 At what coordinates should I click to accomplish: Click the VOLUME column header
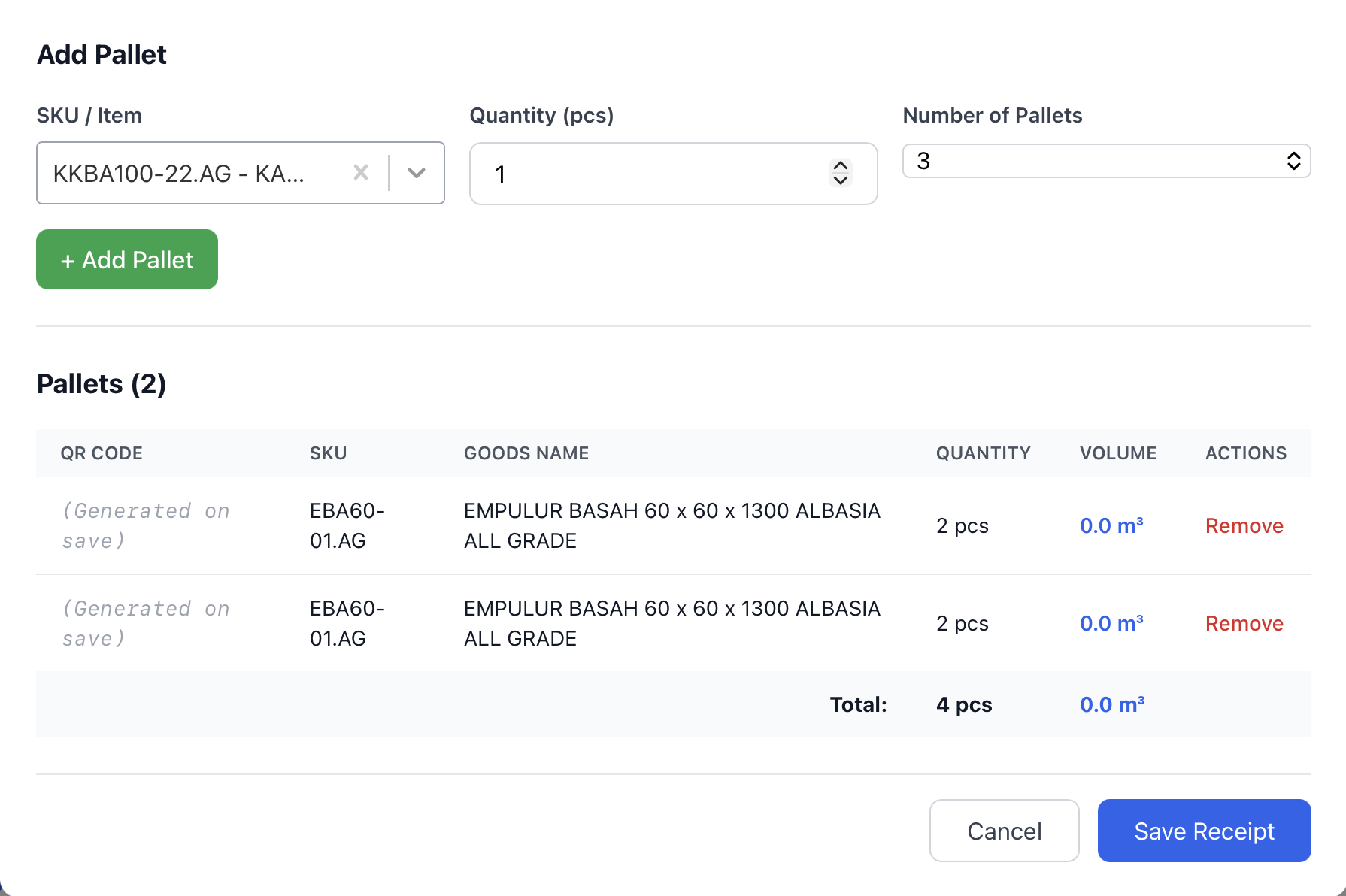click(1118, 453)
